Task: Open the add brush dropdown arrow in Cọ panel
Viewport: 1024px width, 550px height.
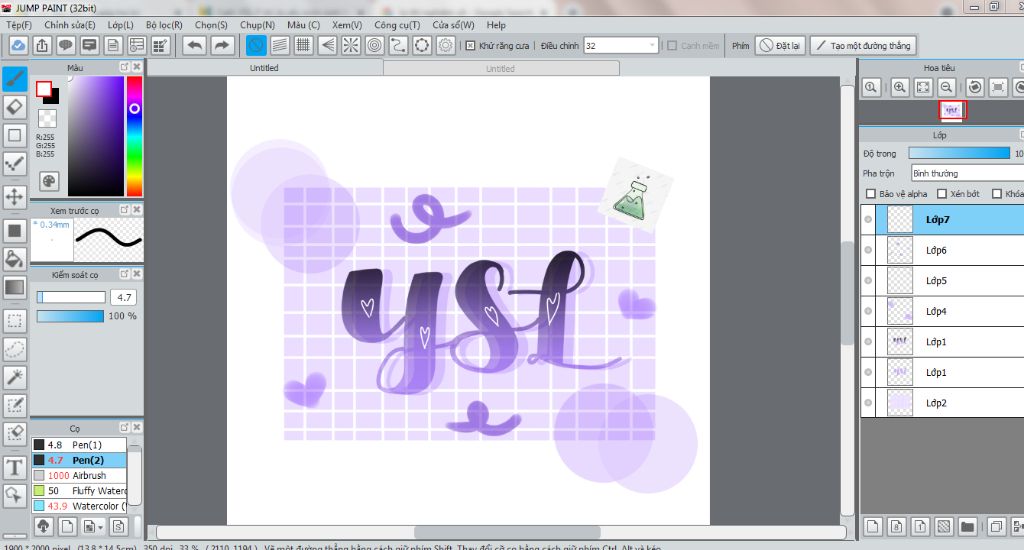Action: (x=101, y=526)
